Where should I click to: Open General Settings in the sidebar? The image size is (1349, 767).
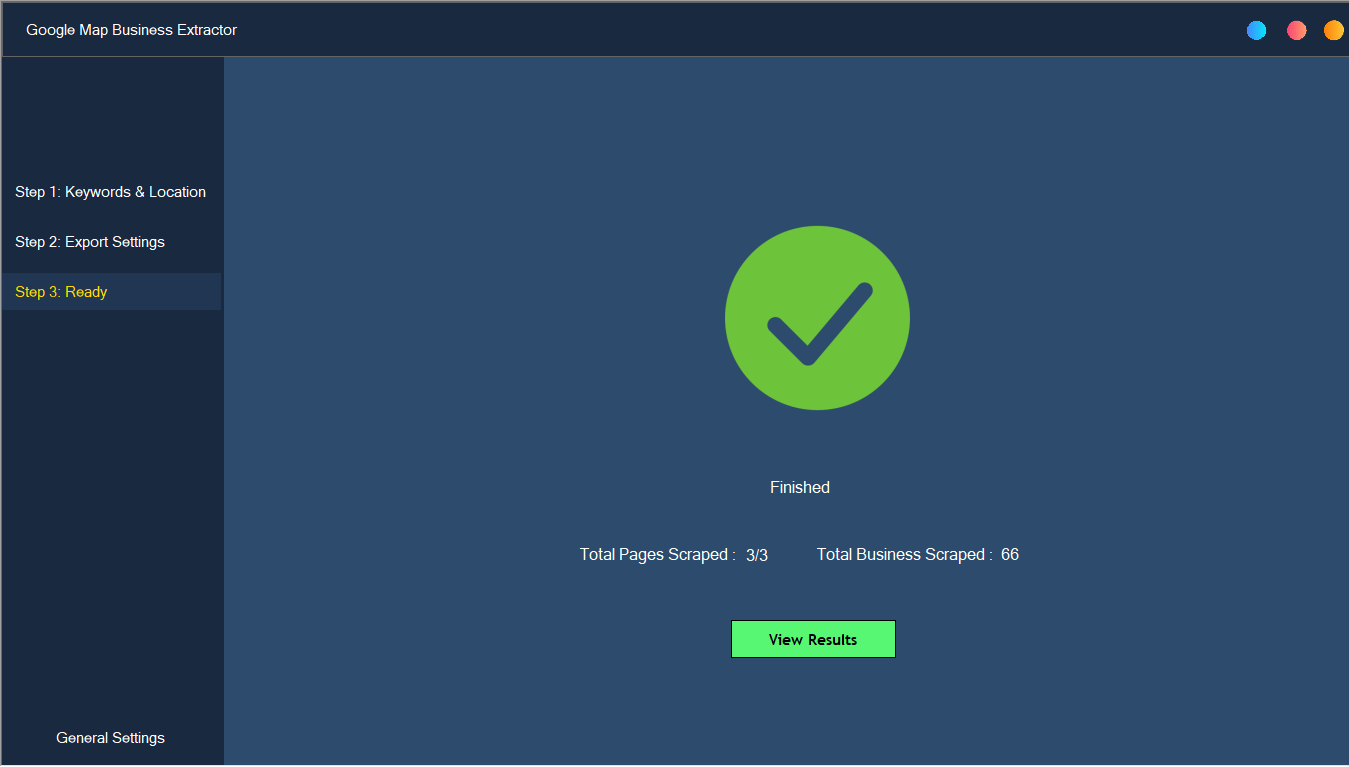click(111, 738)
